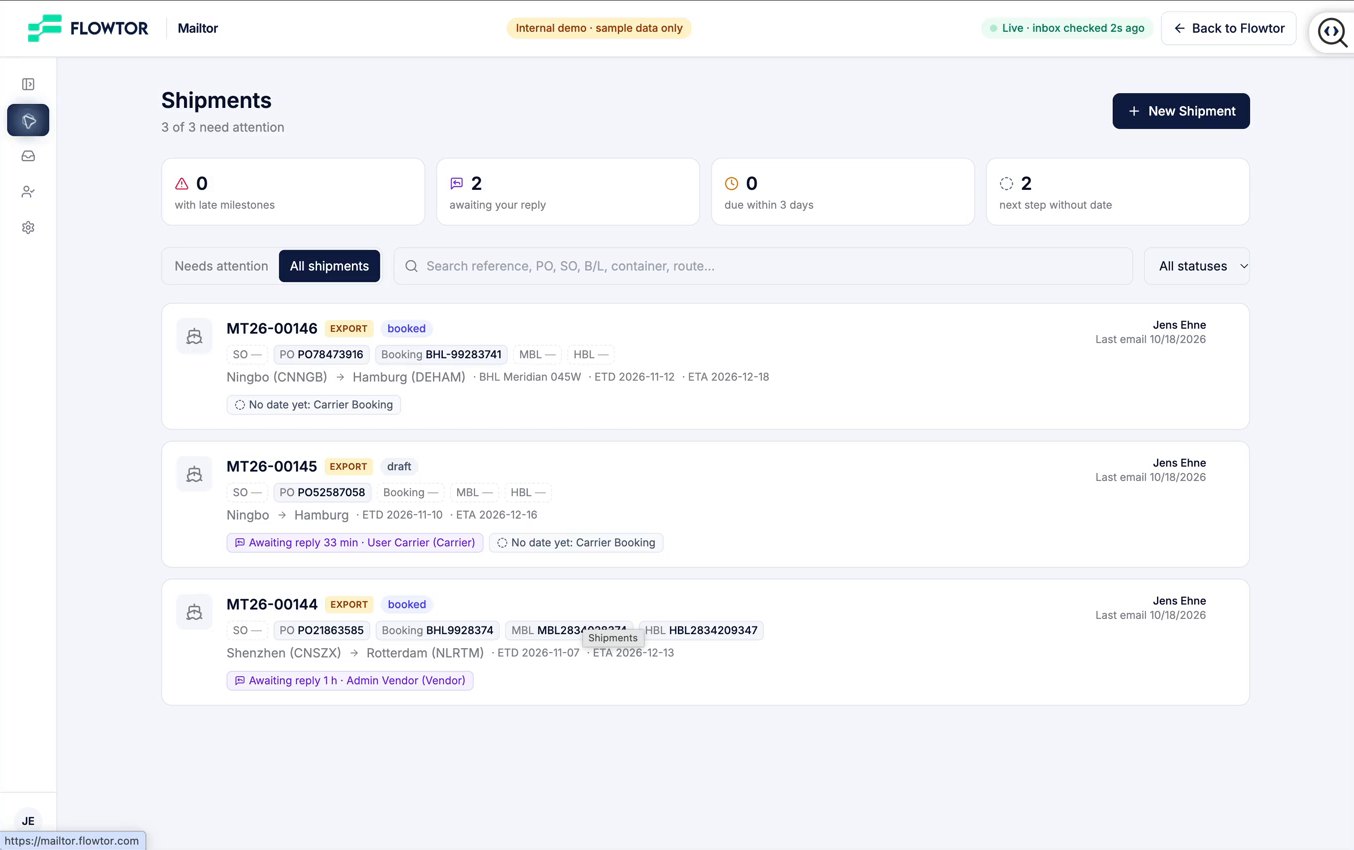Click the booked badge on MT26-00146
This screenshot has height=850, width=1354.
(407, 328)
